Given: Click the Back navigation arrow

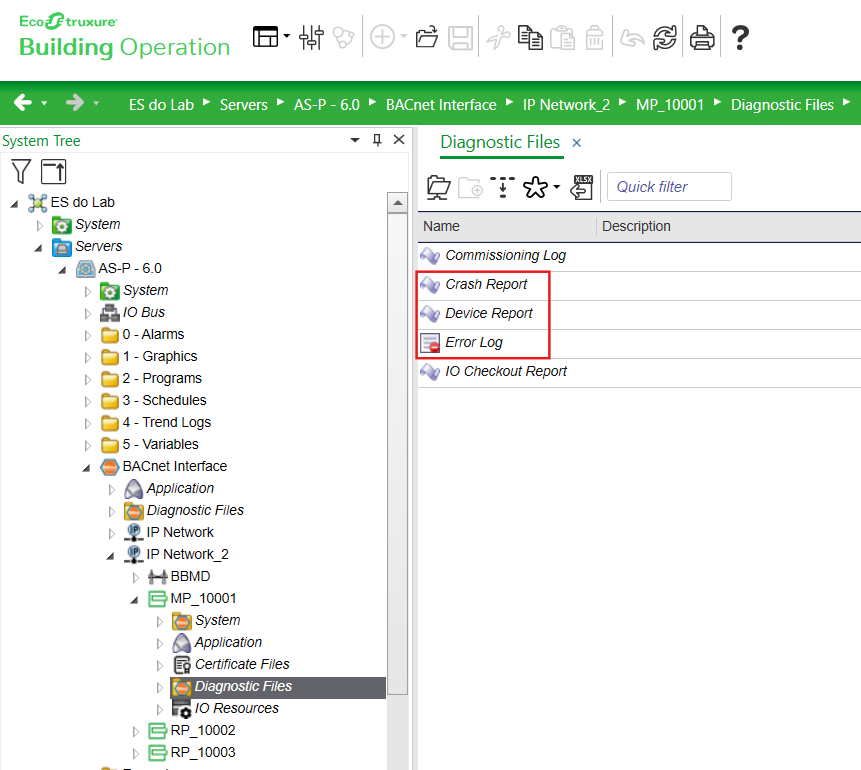Looking at the screenshot, I should [x=23, y=102].
